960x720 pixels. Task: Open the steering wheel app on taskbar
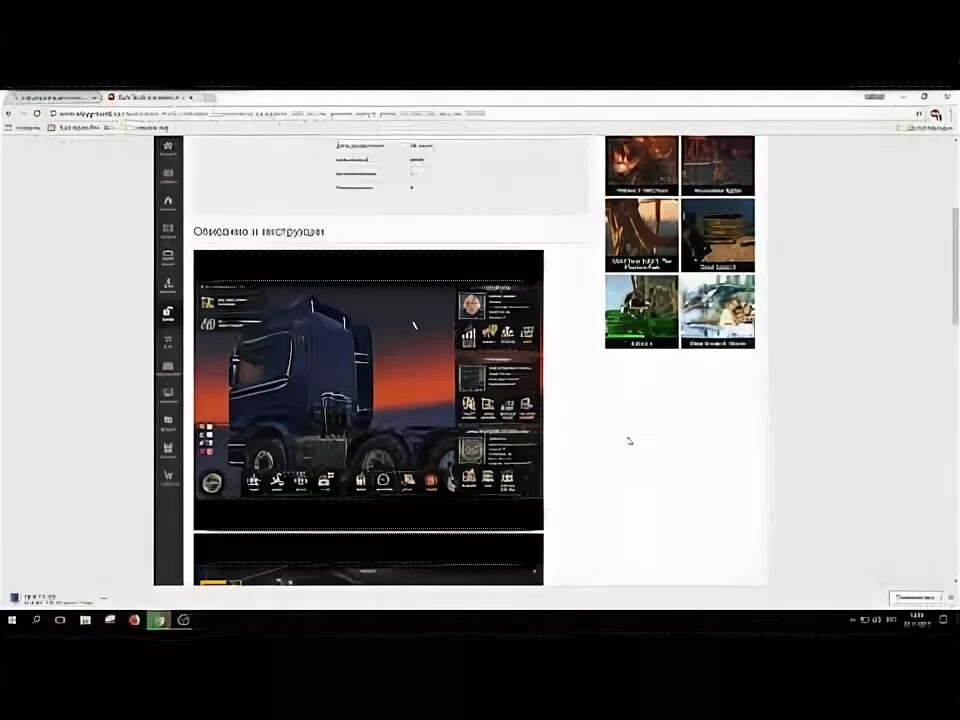tap(183, 620)
